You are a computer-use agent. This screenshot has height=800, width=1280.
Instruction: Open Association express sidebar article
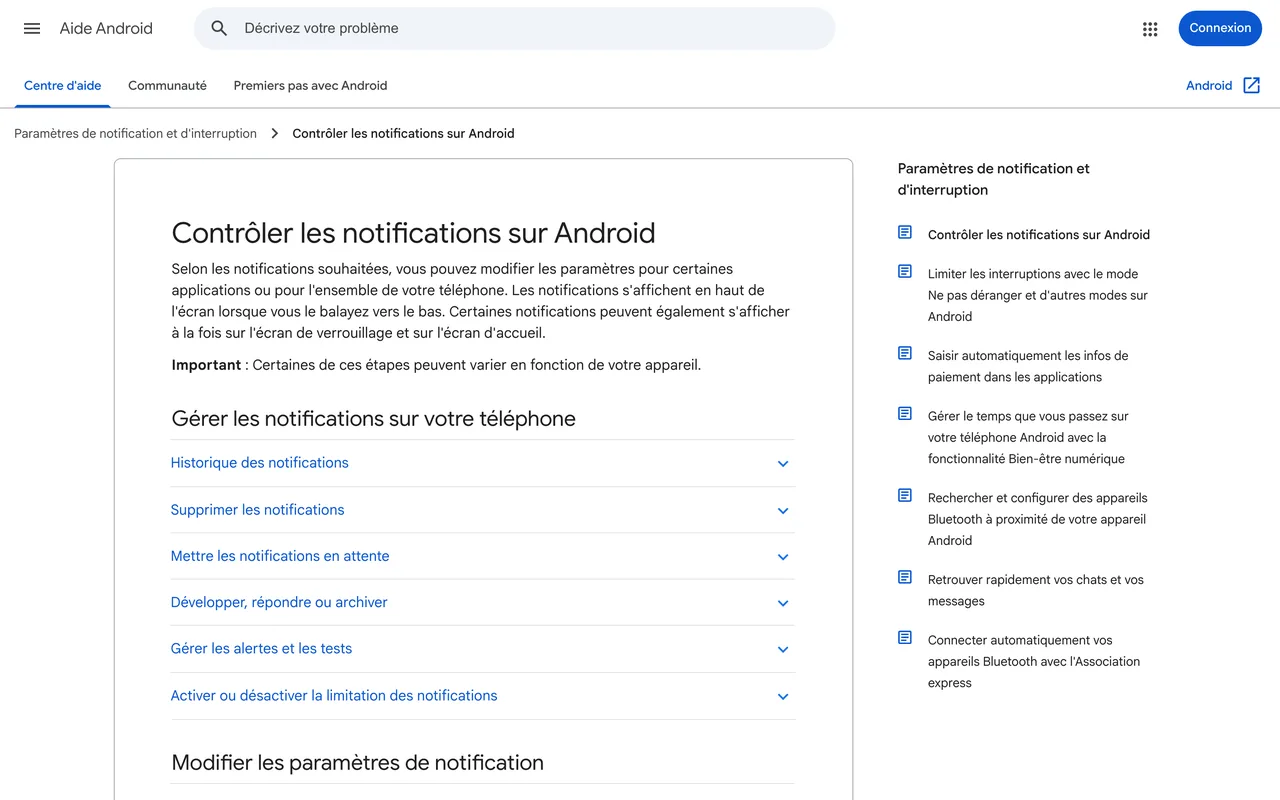coord(1034,662)
